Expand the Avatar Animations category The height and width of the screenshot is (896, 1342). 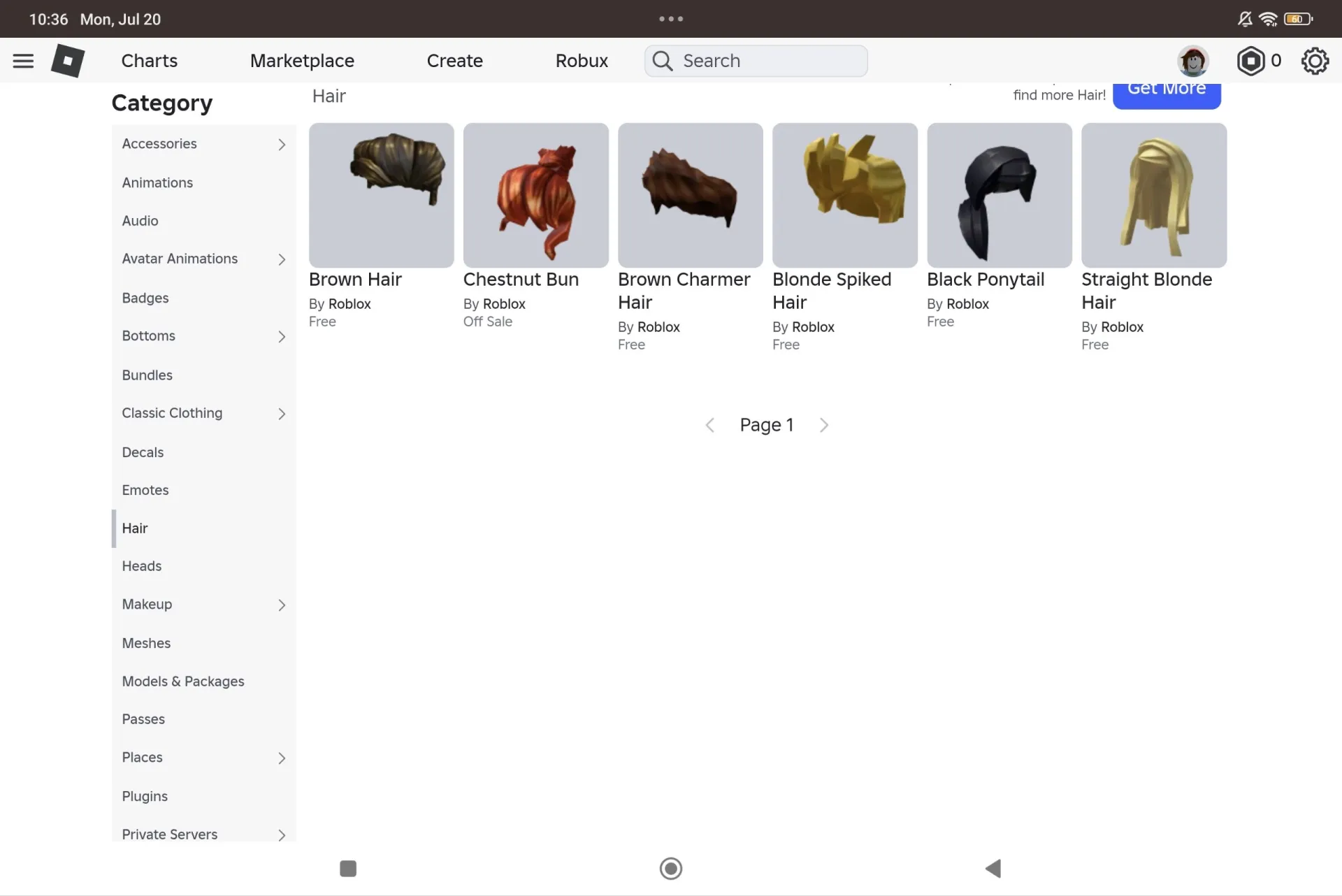(204, 259)
